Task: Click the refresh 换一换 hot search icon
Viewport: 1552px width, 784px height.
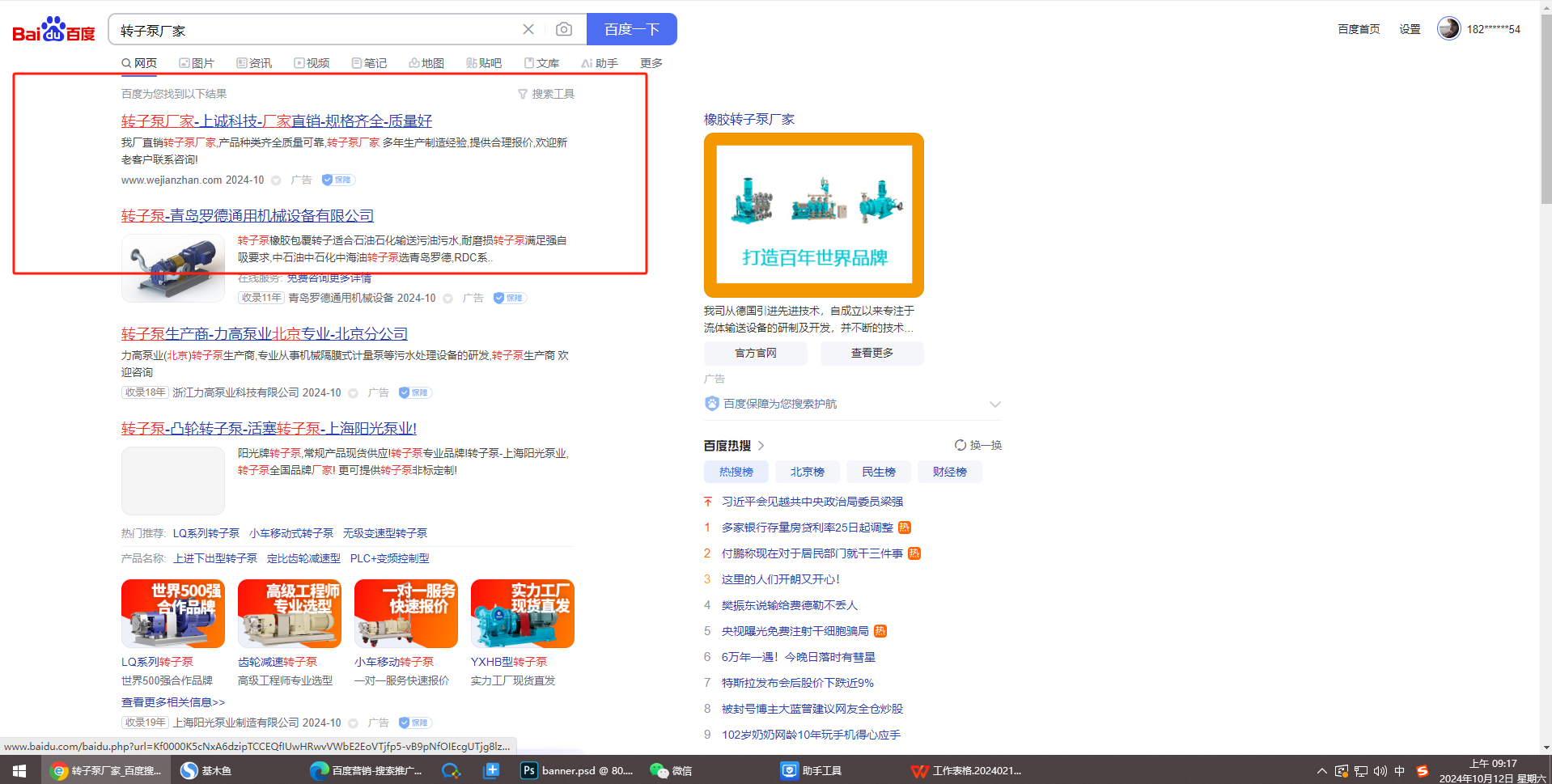Action: click(960, 445)
